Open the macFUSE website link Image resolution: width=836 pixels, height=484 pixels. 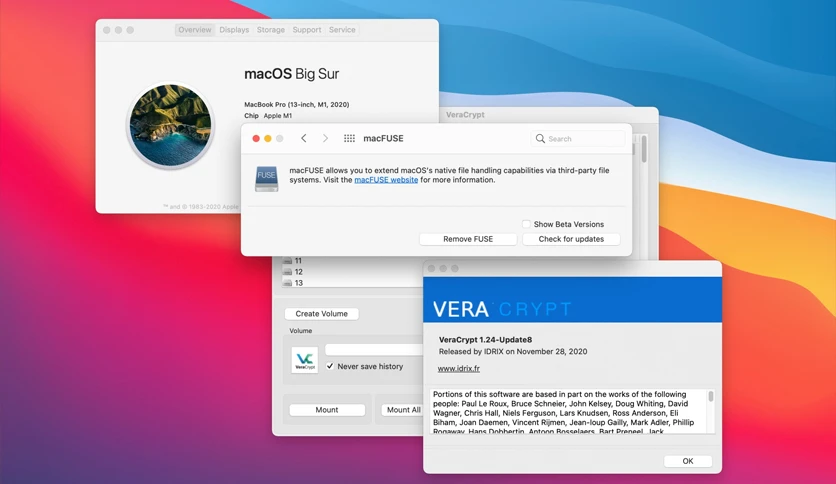386,180
